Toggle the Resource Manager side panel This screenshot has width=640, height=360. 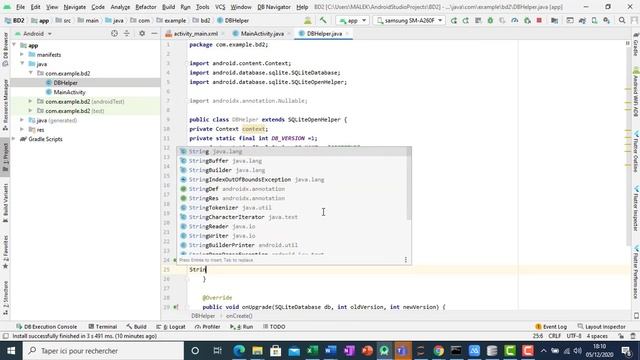point(5,104)
